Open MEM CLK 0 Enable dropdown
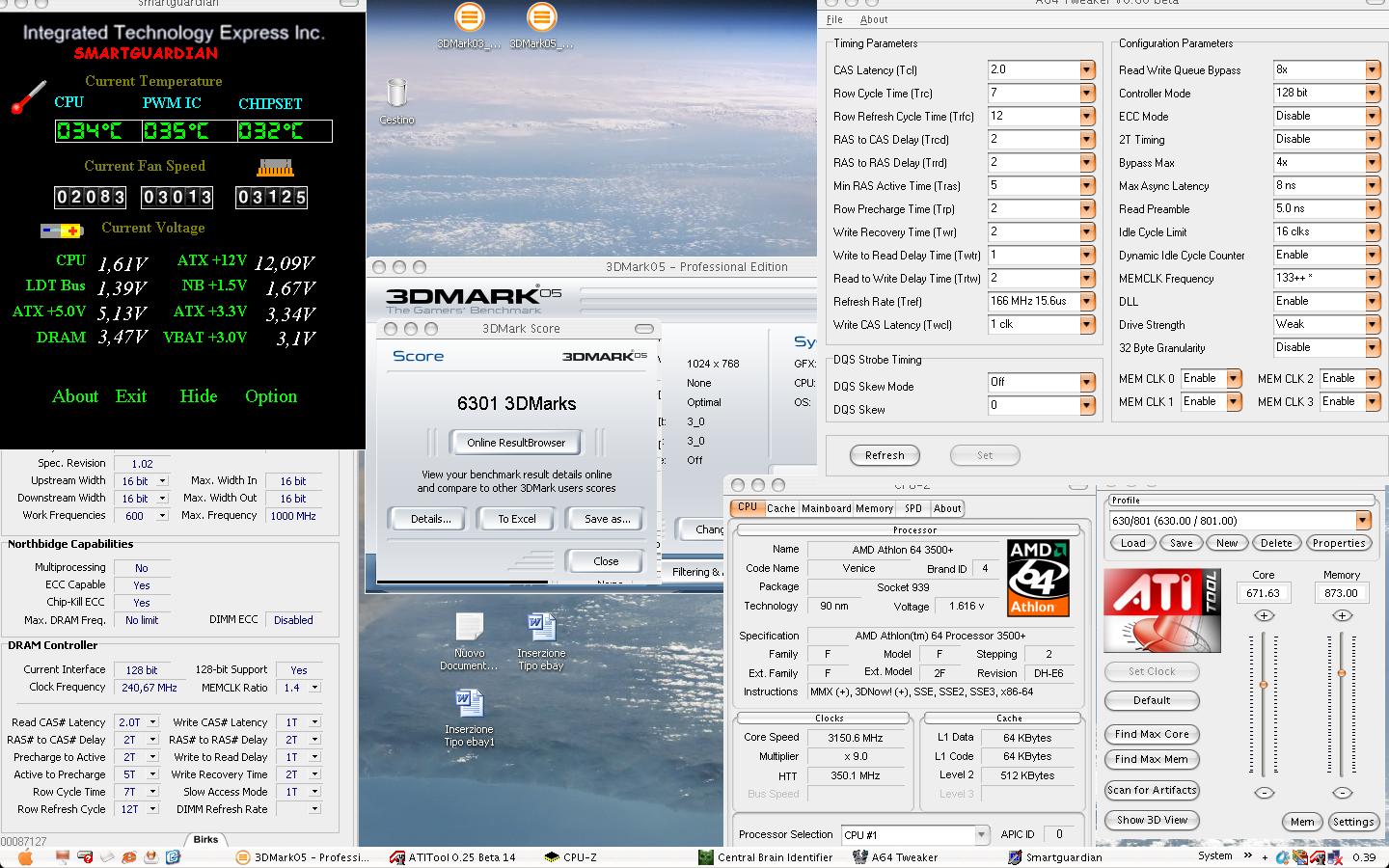The width and height of the screenshot is (1389, 868). 1234,379
